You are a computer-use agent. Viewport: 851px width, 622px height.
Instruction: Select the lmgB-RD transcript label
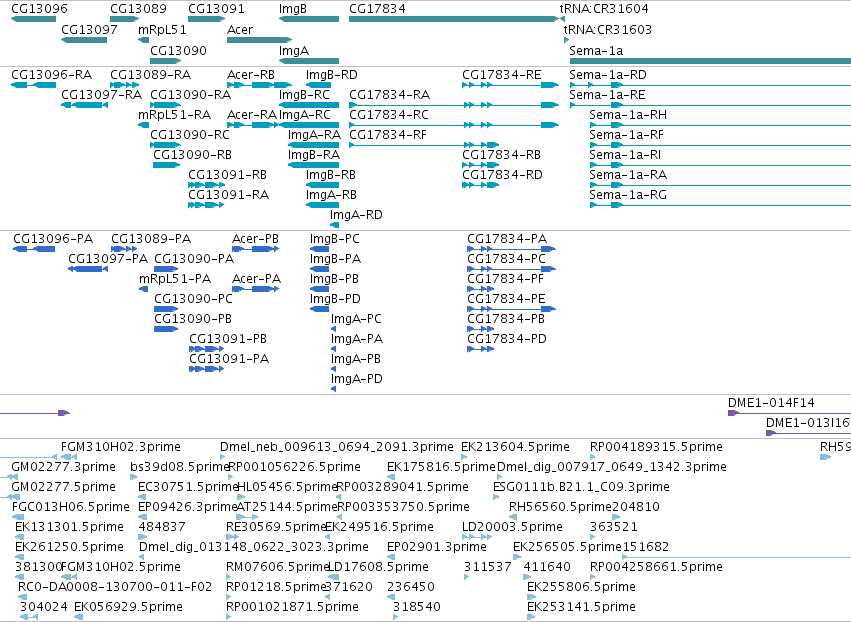tap(332, 74)
